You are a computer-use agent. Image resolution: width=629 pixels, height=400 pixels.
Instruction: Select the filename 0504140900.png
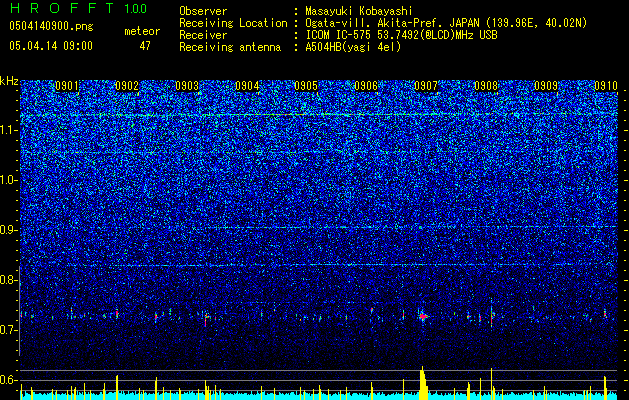(x=51, y=27)
